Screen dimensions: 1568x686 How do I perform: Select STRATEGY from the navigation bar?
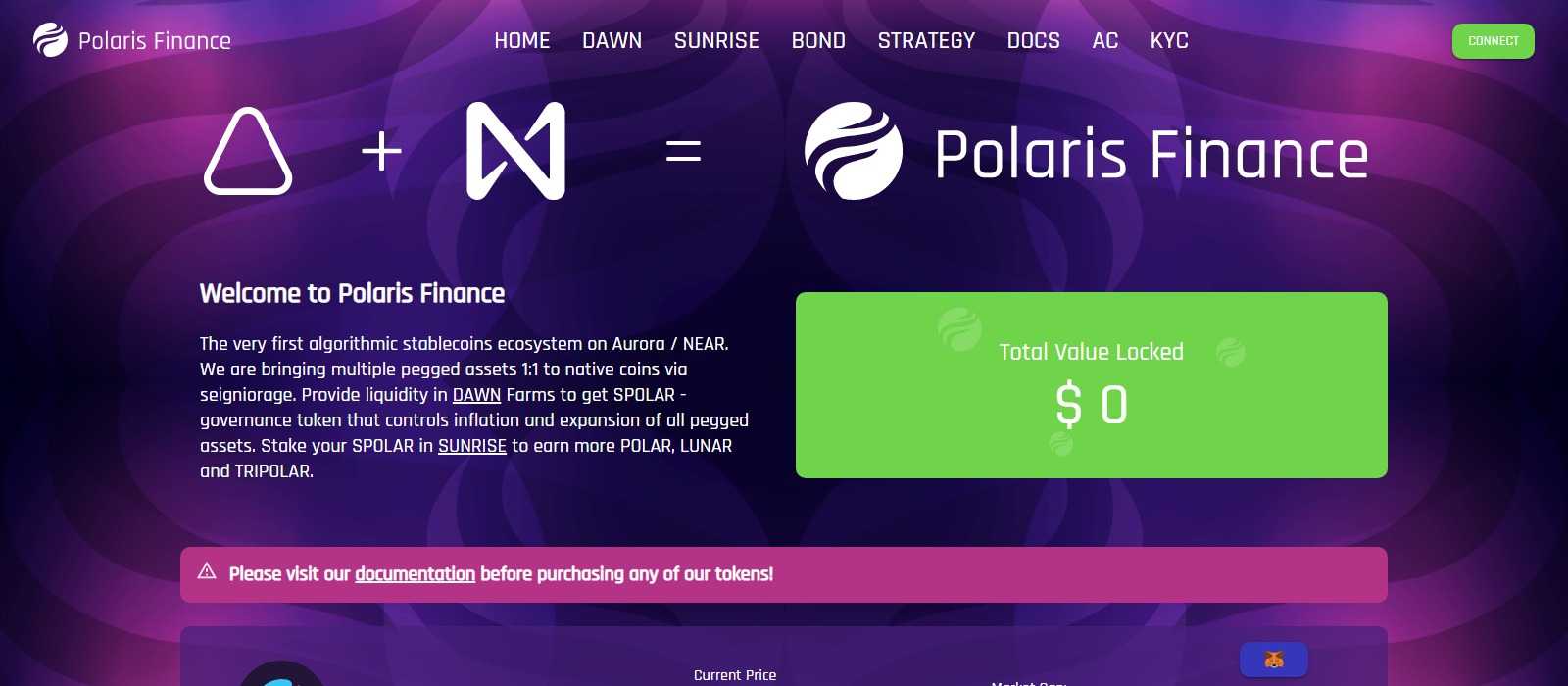point(926,41)
